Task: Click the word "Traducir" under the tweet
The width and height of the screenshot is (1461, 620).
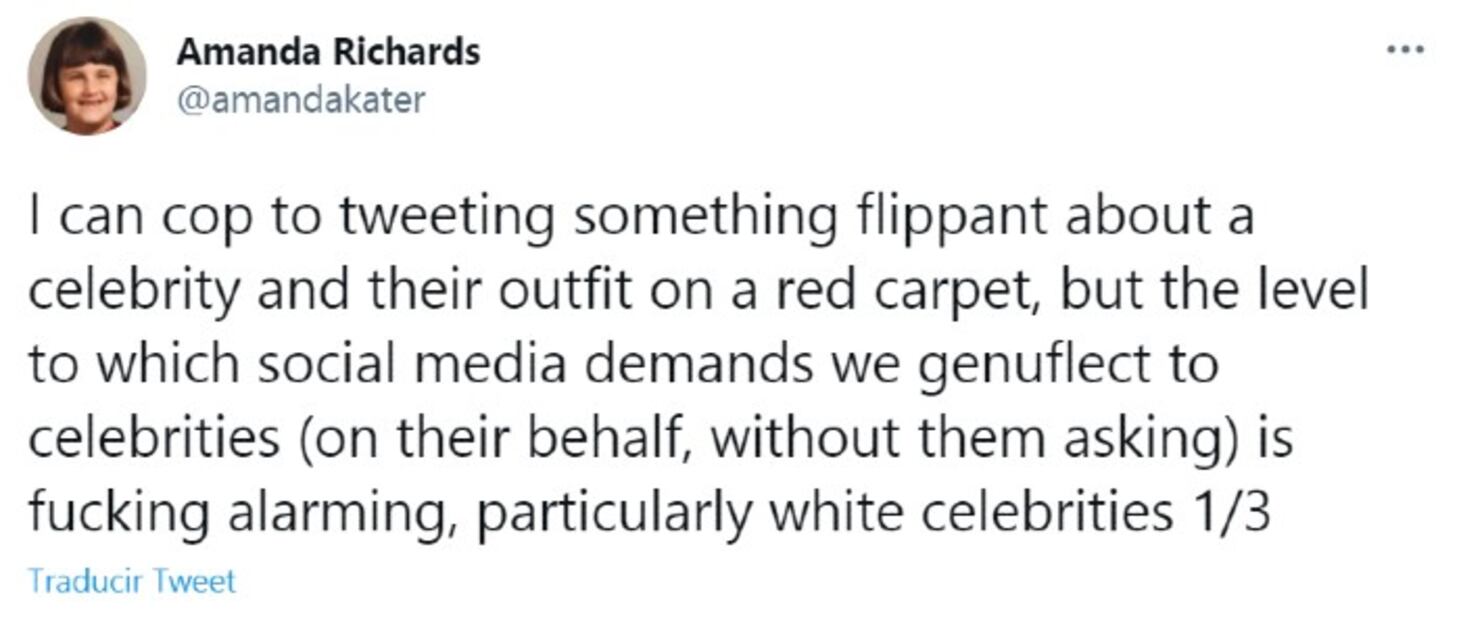Action: tap(86, 581)
